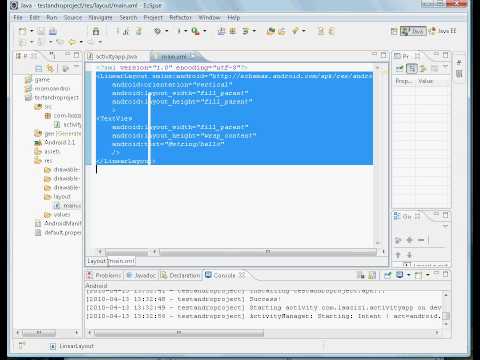480x360 pixels.
Task: Open the Run menu
Action: click(x=52, y=17)
